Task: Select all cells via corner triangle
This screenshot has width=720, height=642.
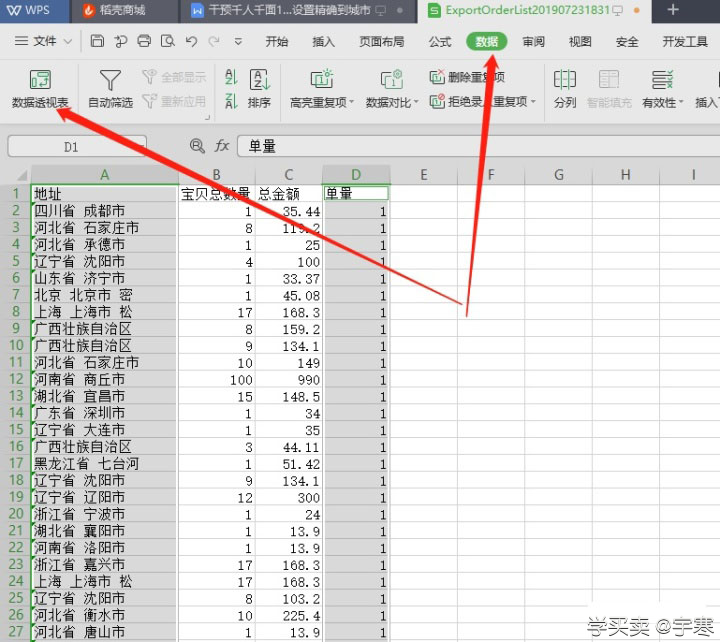Action: [22, 175]
